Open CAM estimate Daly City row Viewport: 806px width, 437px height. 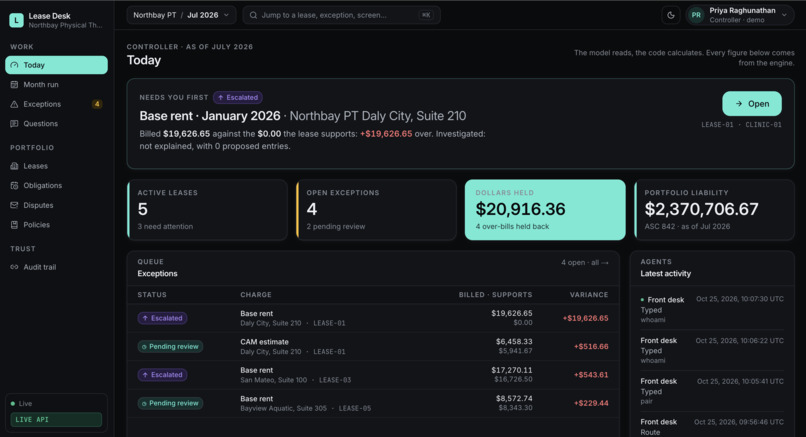point(373,347)
